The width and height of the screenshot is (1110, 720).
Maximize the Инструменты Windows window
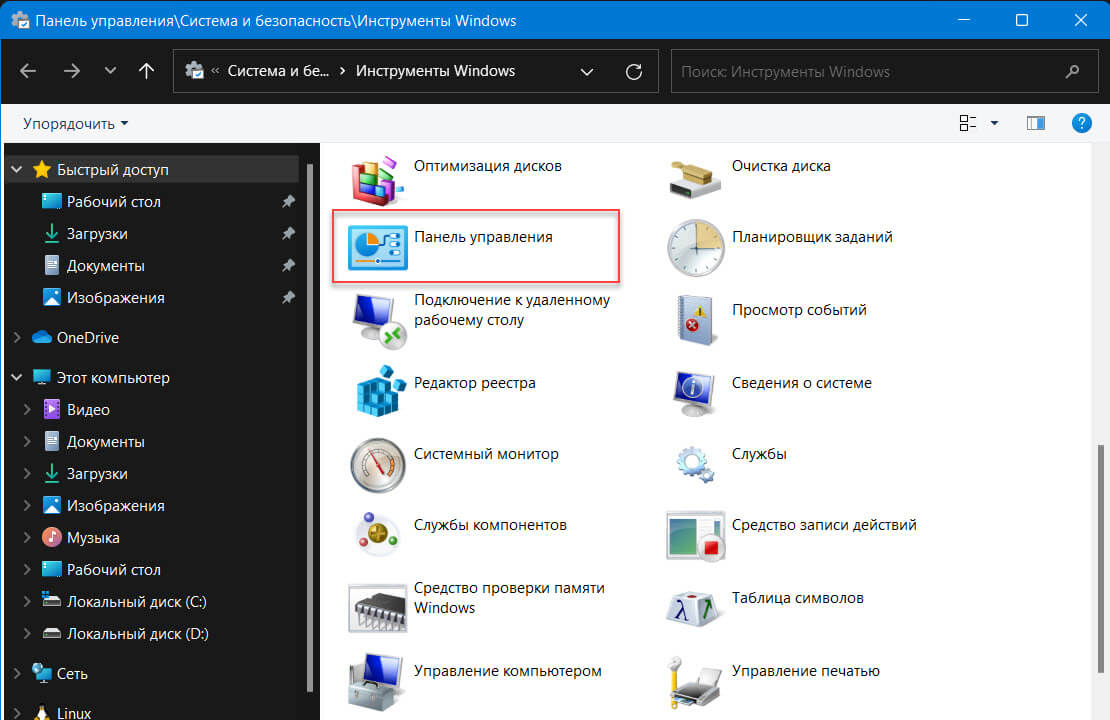(x=1022, y=20)
